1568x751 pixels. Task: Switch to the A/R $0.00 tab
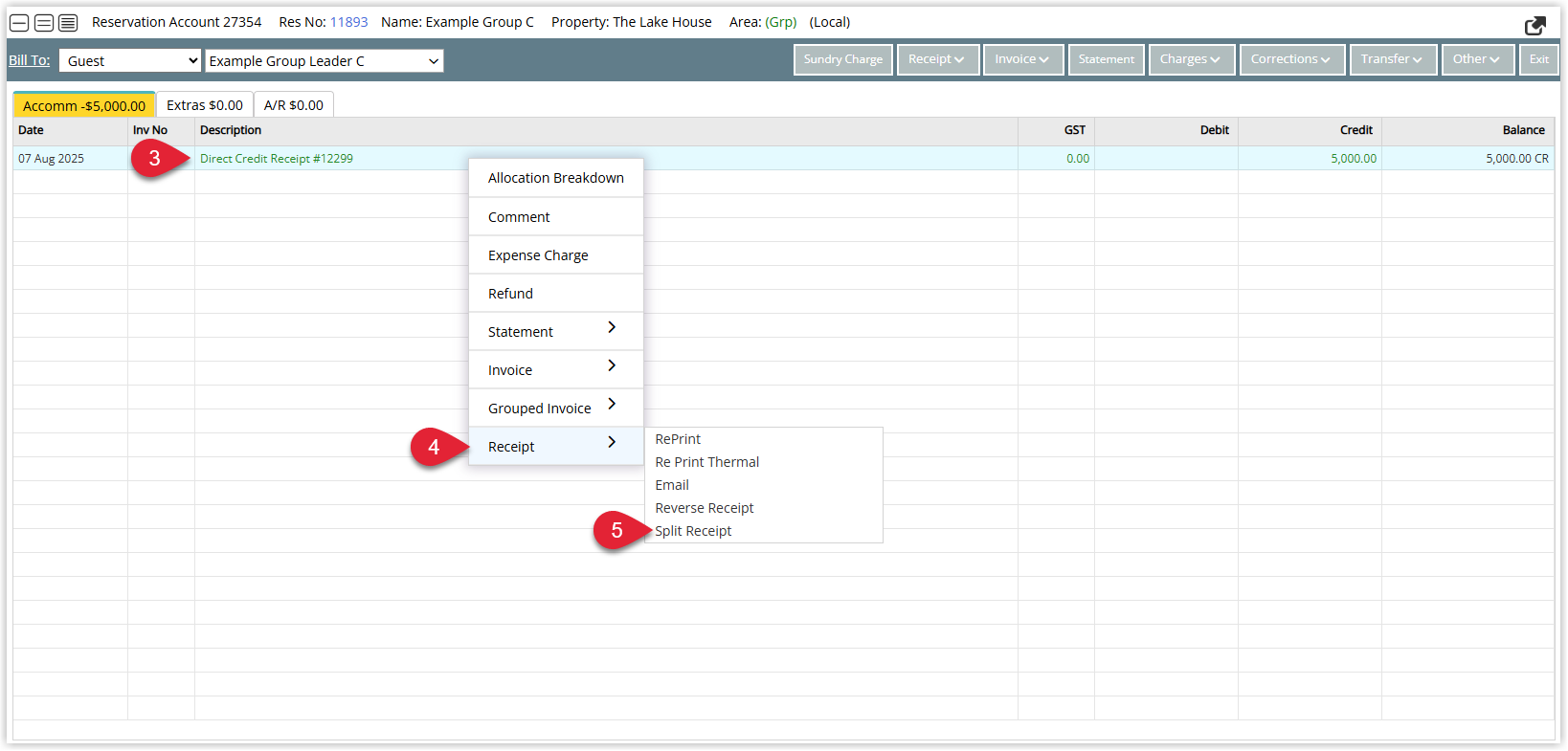[294, 105]
